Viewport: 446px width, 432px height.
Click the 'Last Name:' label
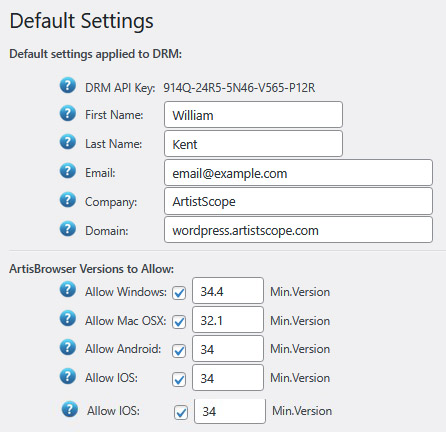point(114,144)
